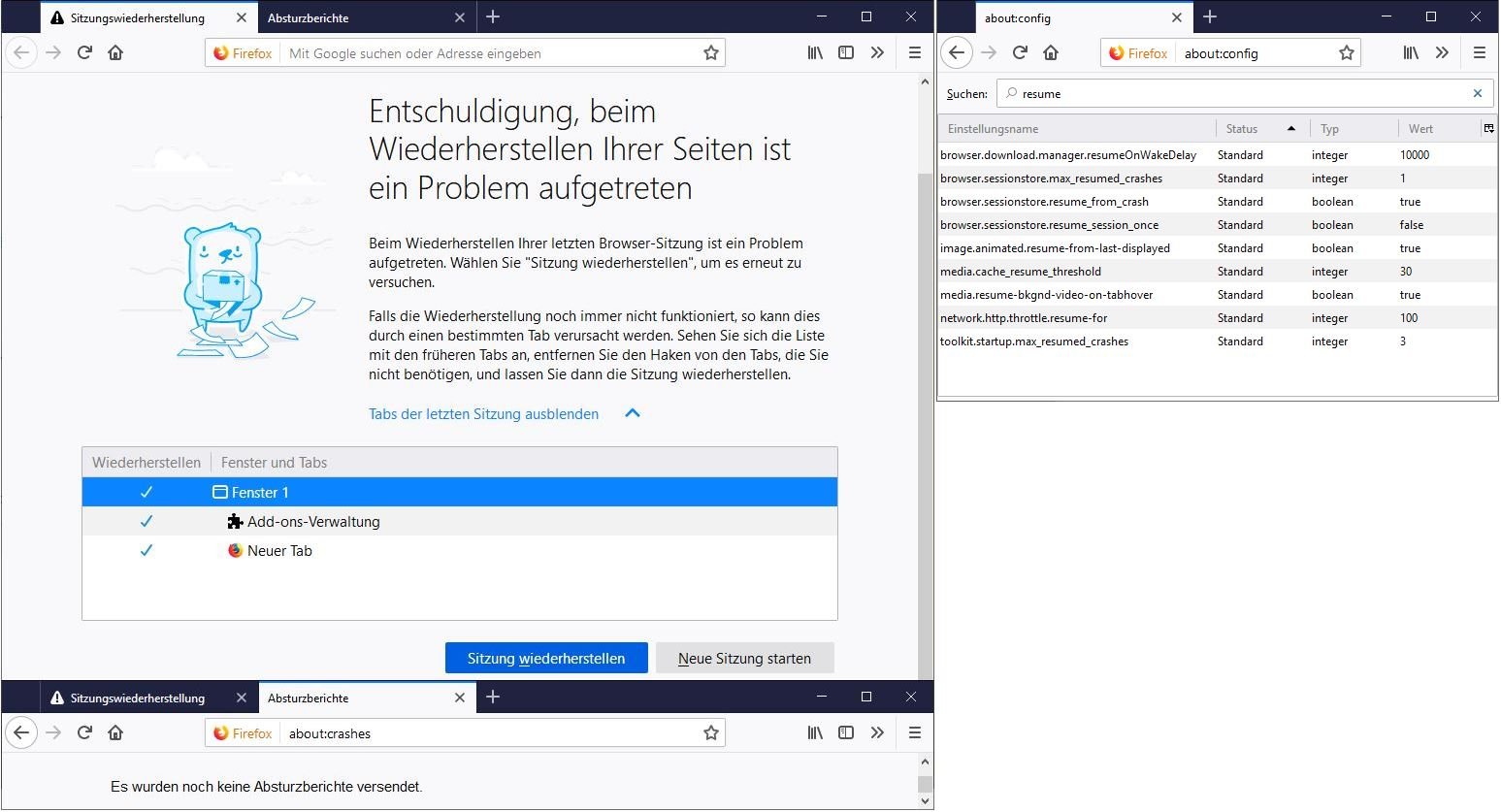
Task: Click Firefox identity icon beside about:crashes address
Action: pos(243,733)
